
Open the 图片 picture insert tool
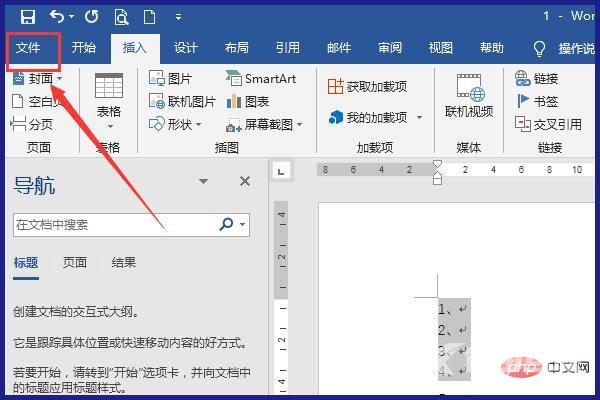(x=170, y=78)
